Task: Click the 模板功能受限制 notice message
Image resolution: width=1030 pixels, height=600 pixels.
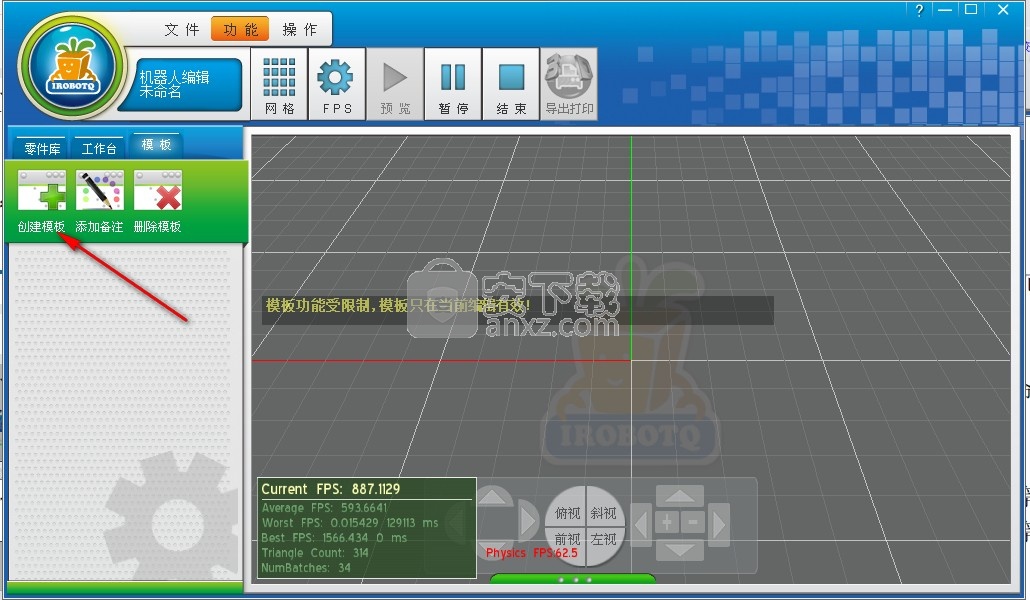Action: (397, 305)
